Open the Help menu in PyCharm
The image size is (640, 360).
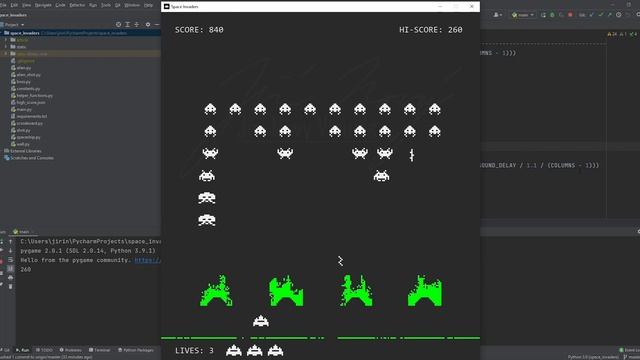coord(149,5)
